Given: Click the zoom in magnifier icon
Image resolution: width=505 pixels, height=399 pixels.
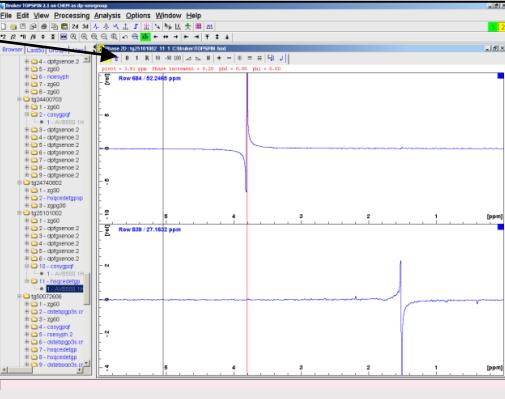Looking at the screenshot, I should (x=74, y=37).
